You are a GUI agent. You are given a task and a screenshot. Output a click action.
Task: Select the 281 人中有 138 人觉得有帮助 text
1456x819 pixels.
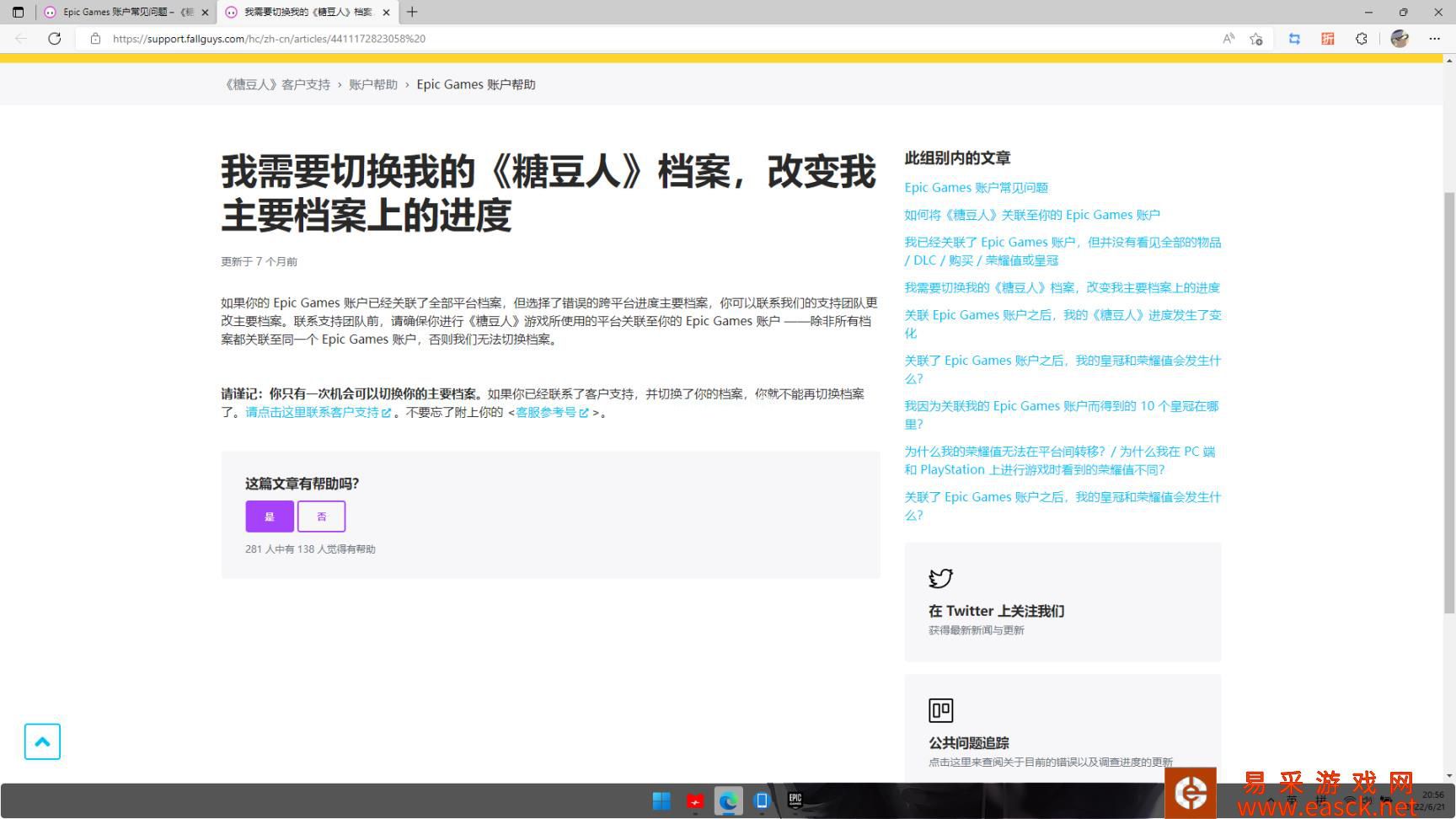tap(310, 549)
